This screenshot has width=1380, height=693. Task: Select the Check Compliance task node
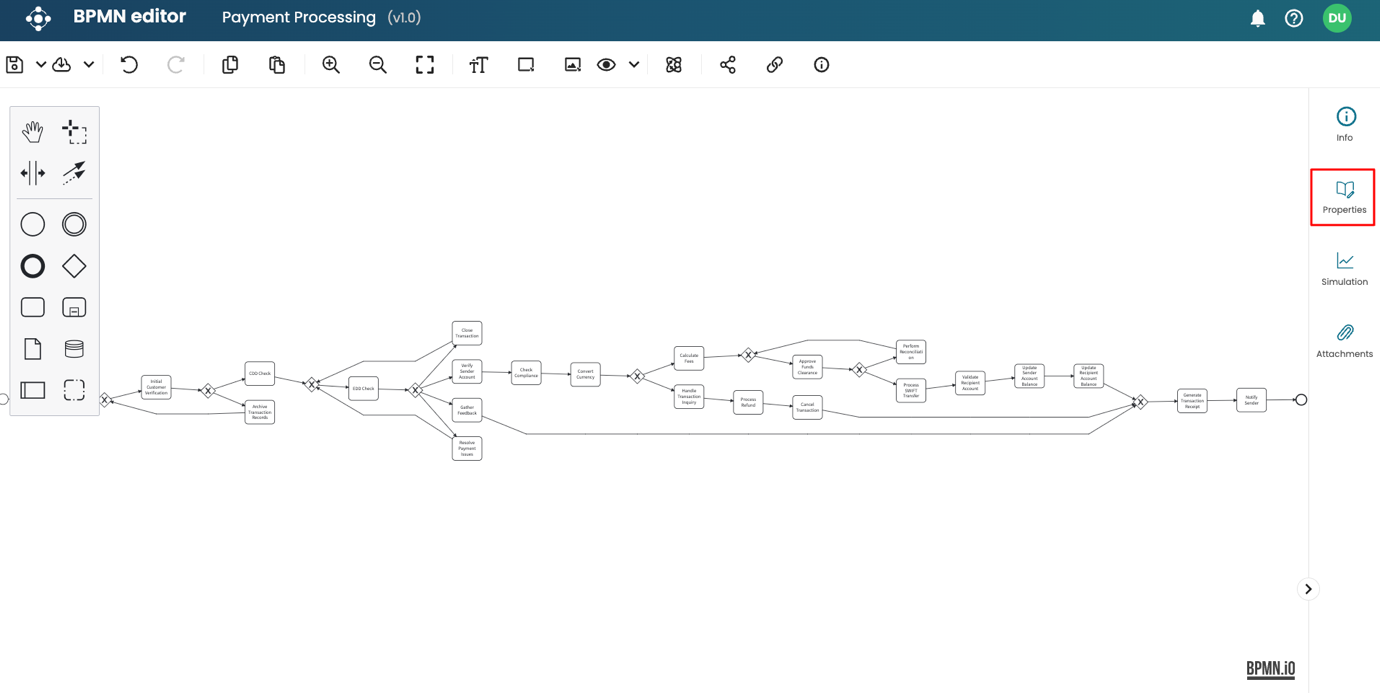click(x=526, y=373)
